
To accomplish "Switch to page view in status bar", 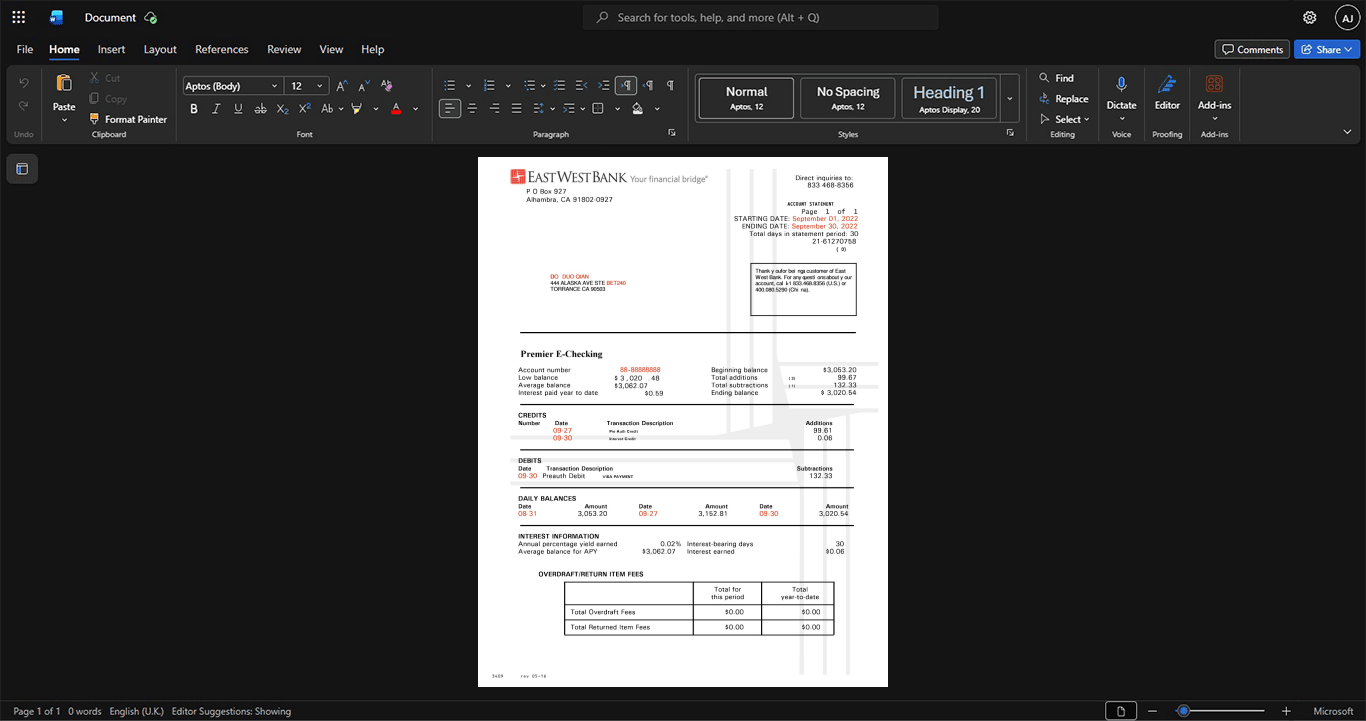I will tap(1121, 711).
